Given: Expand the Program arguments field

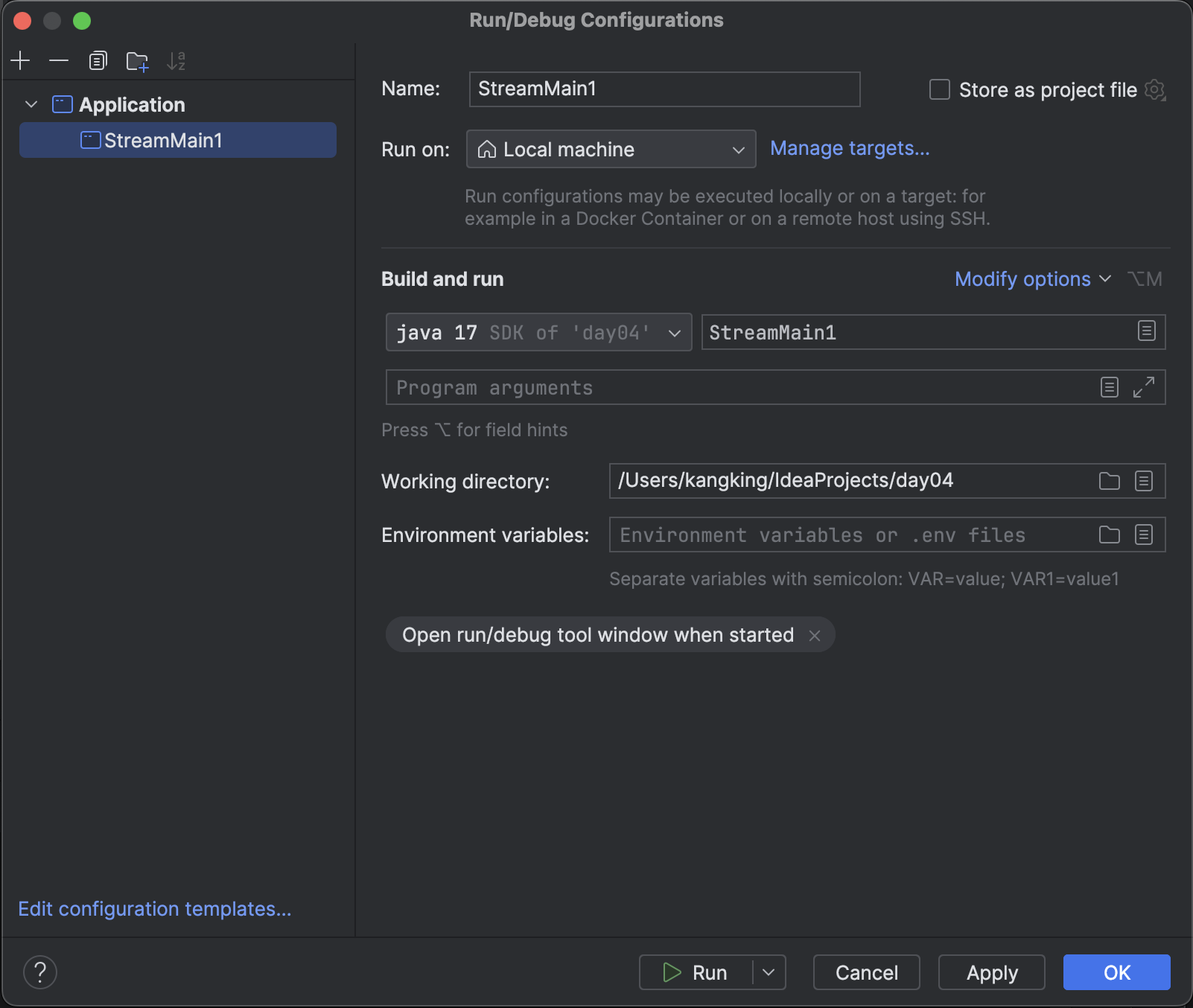Looking at the screenshot, I should point(1144,387).
